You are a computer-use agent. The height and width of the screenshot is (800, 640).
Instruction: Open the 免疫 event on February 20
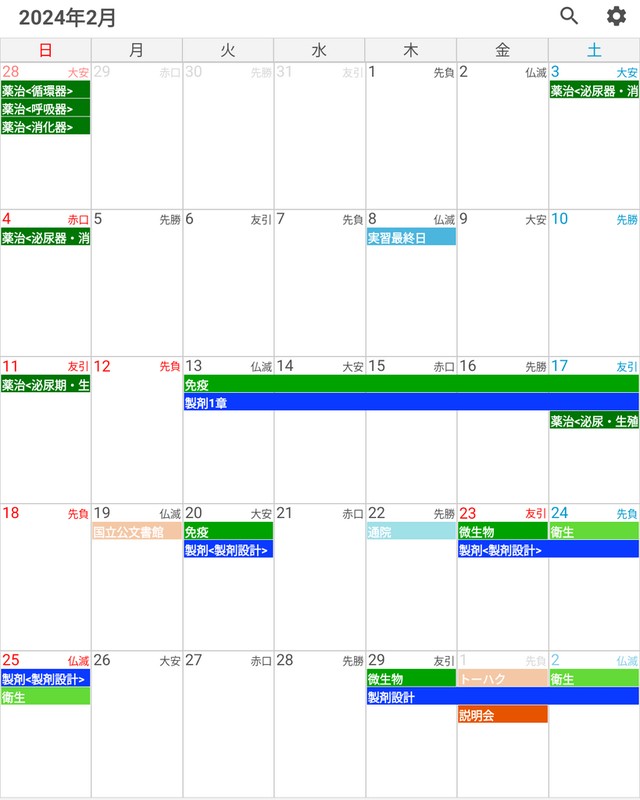click(x=228, y=531)
